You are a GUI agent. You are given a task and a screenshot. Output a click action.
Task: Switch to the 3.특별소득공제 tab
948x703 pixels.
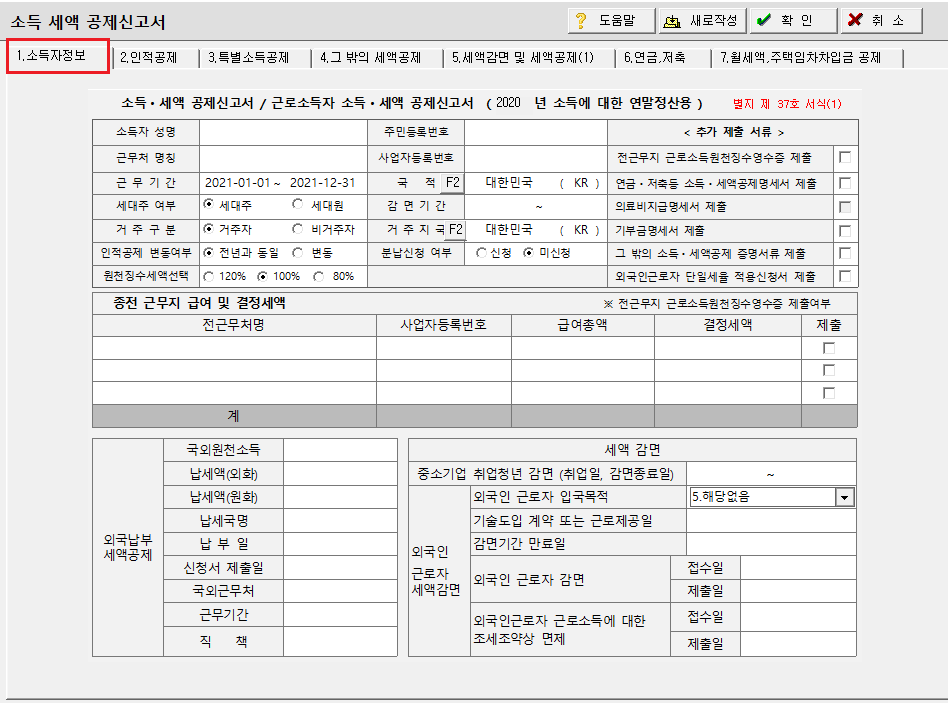(248, 57)
